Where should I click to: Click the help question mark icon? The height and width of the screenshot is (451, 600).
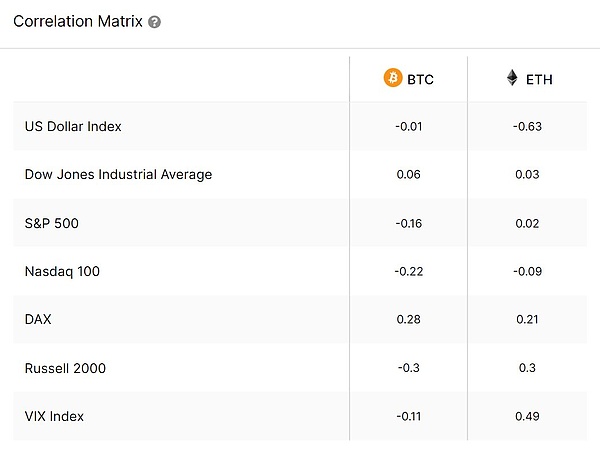[154, 22]
